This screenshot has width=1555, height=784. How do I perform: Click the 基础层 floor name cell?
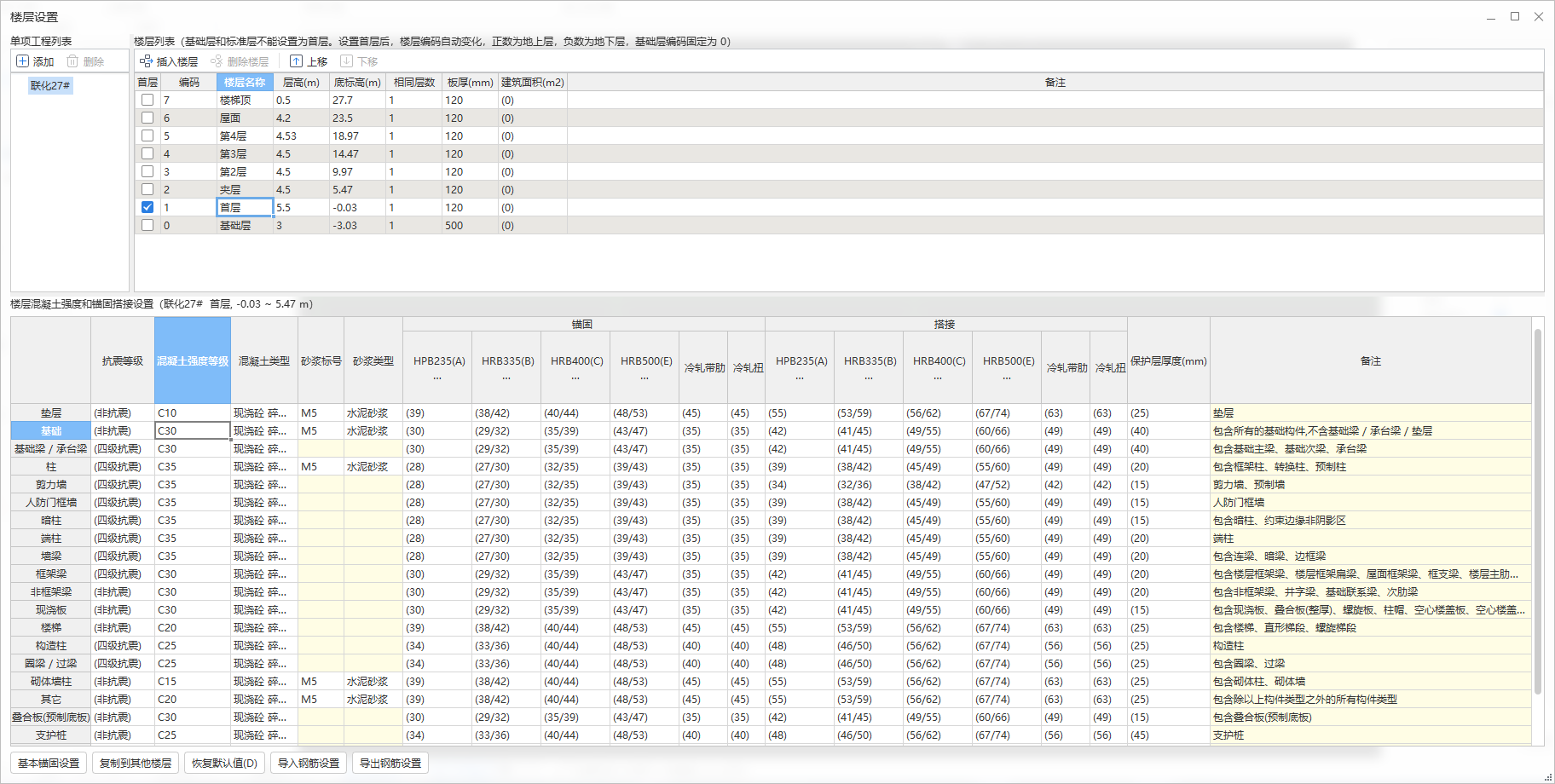pos(245,225)
